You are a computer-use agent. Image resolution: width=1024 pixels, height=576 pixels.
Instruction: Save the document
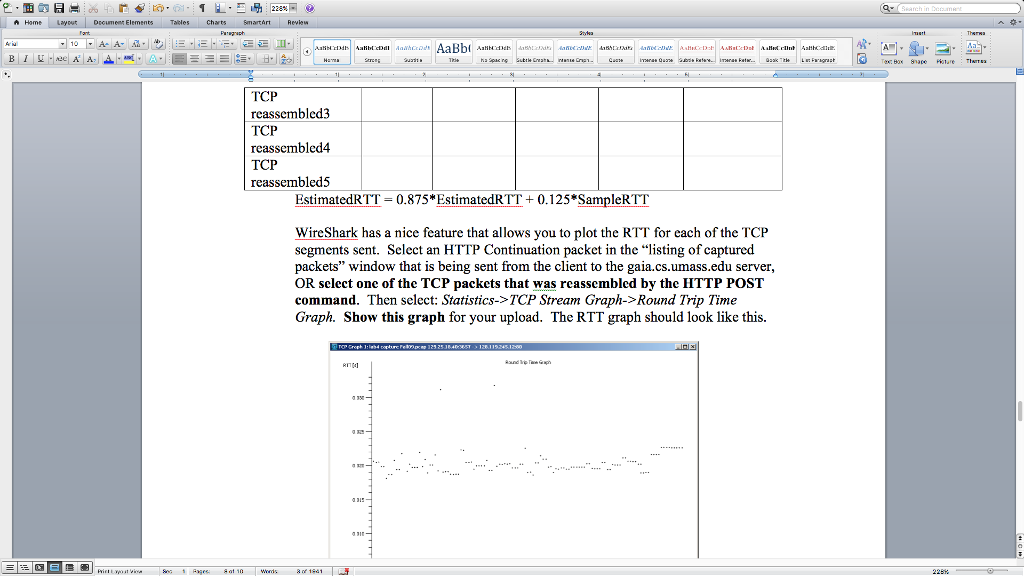pos(59,8)
